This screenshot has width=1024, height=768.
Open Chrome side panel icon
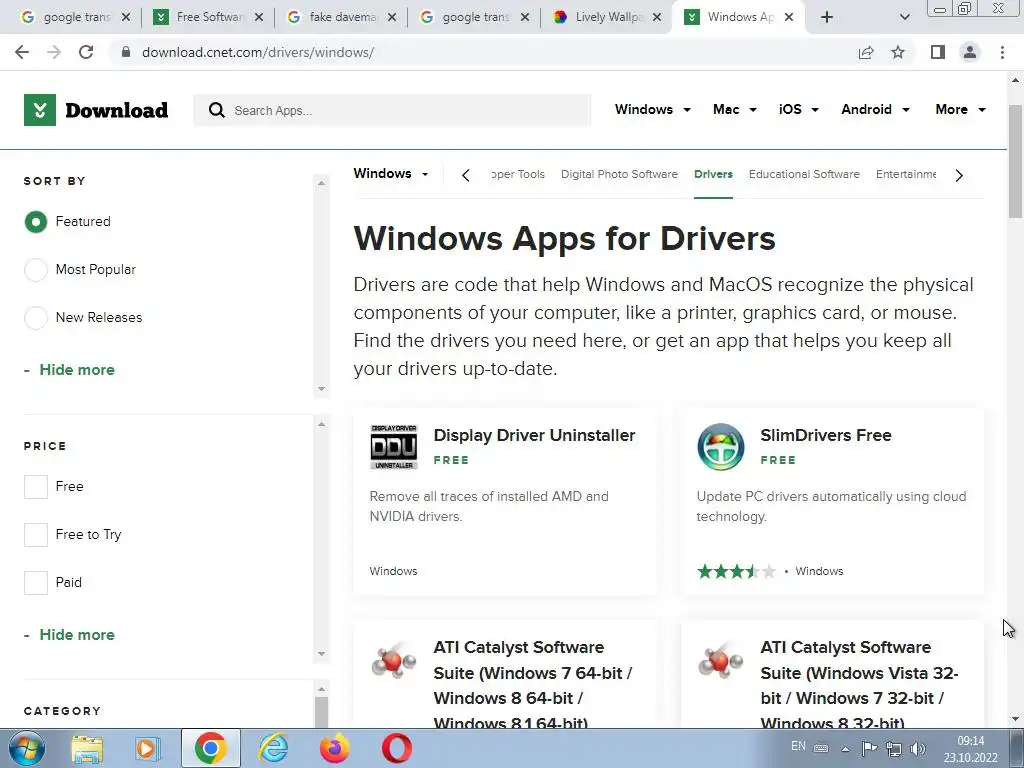coord(938,52)
